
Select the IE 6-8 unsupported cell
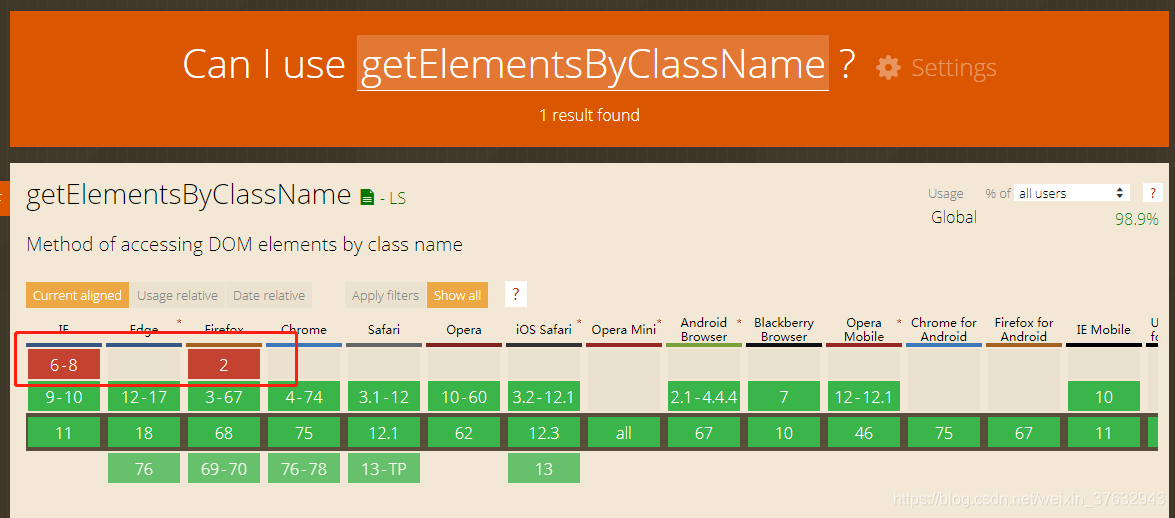coord(64,366)
